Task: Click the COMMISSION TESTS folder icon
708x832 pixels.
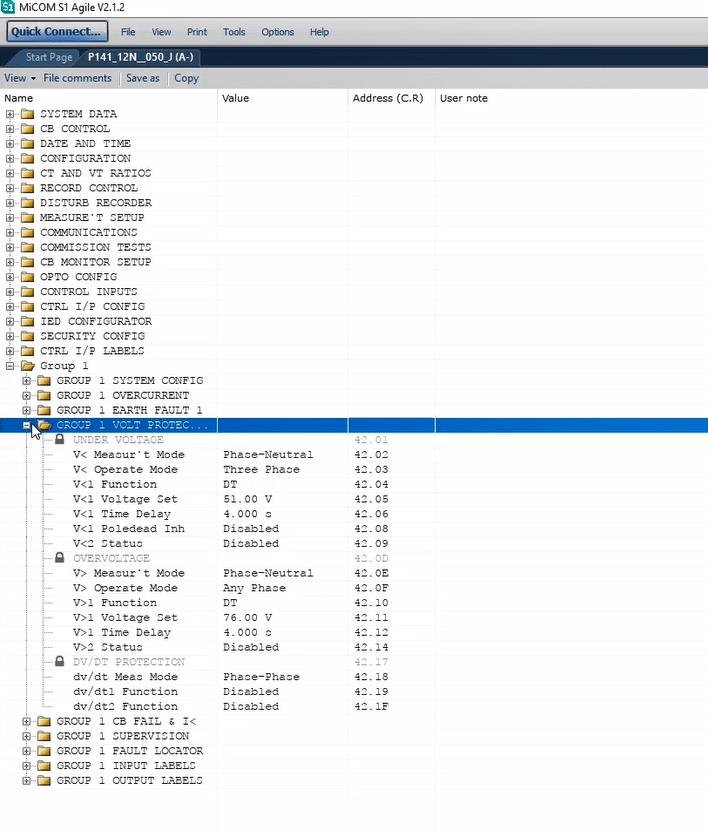Action: pos(28,247)
